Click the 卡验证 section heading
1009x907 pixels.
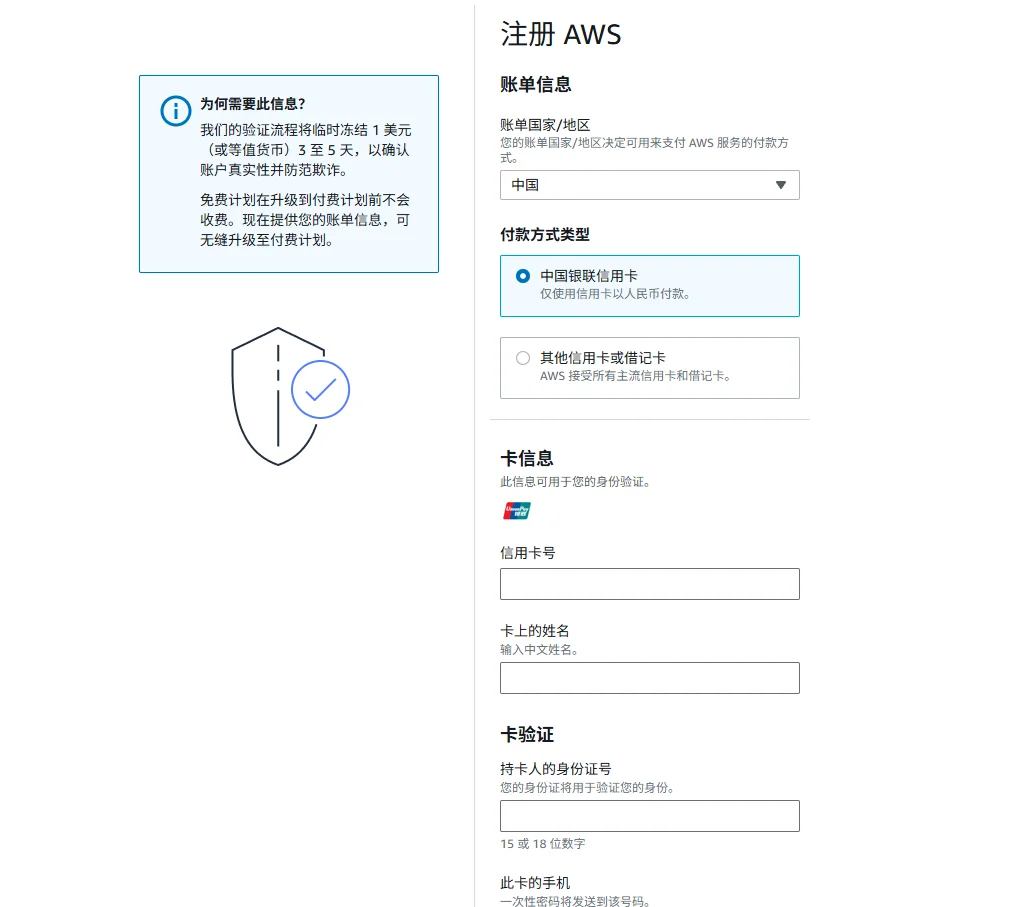(526, 735)
